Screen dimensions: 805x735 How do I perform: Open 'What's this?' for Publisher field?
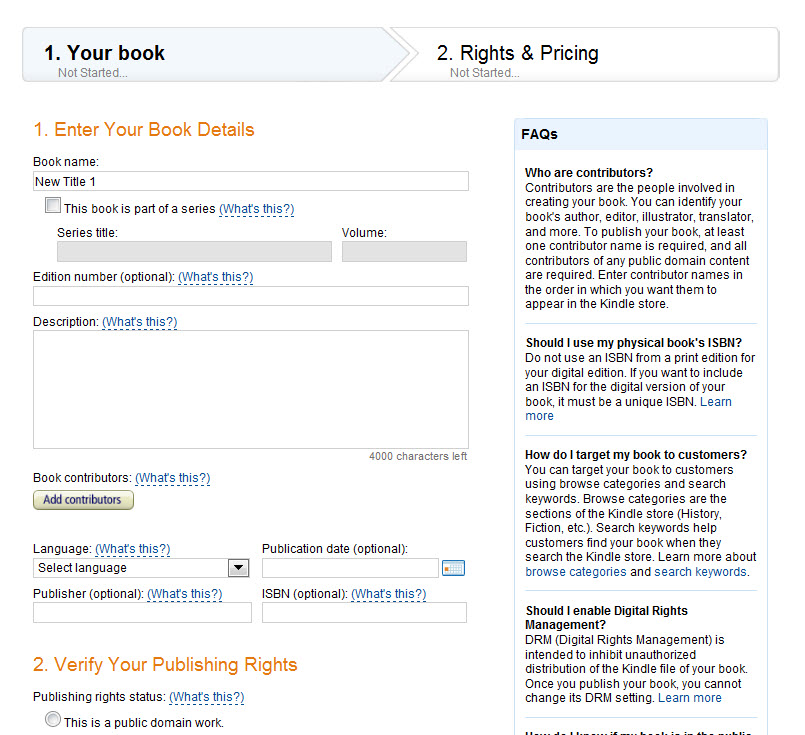tap(185, 594)
